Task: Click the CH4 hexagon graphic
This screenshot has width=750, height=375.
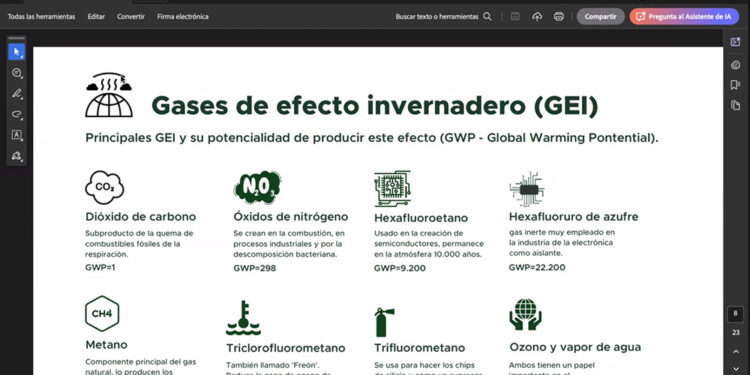Action: click(x=102, y=314)
